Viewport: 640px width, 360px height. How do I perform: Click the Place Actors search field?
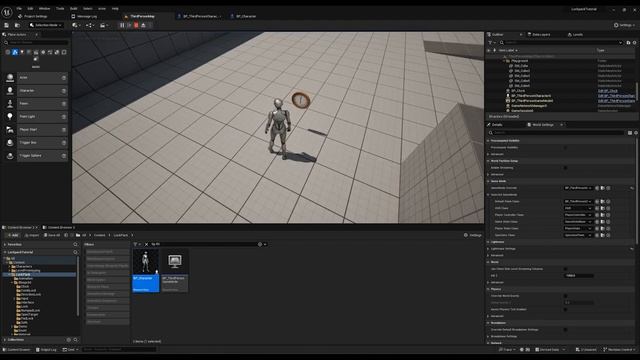pyautogui.click(x=37, y=42)
